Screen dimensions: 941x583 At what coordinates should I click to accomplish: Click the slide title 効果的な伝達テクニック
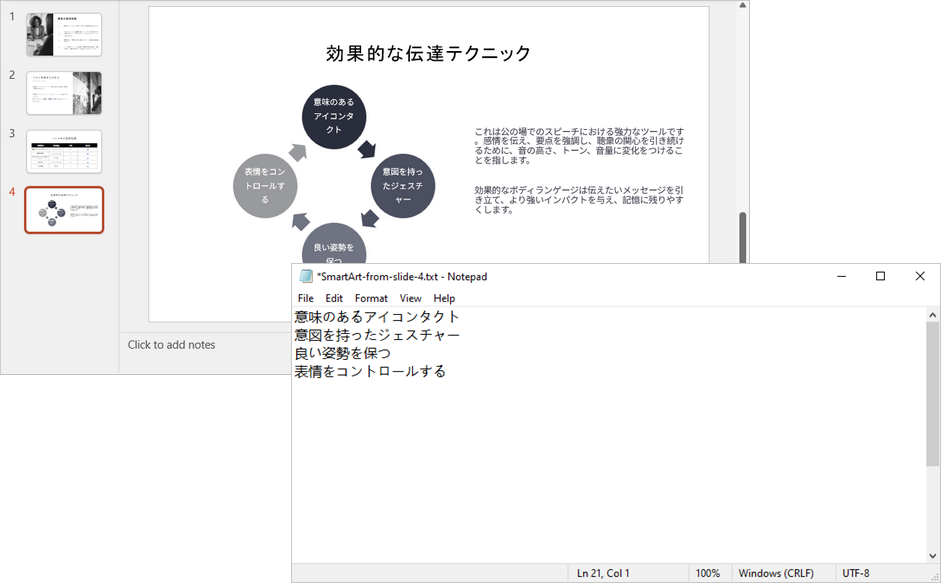(428, 53)
